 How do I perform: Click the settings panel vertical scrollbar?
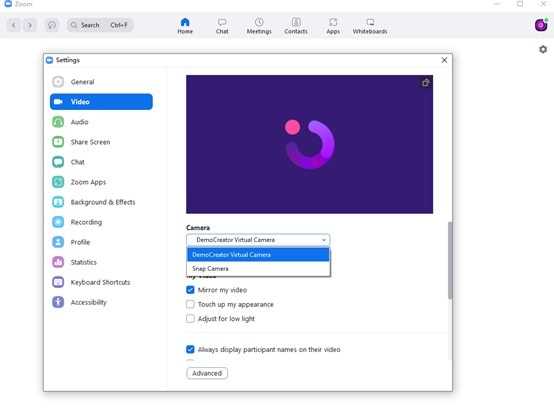click(450, 260)
